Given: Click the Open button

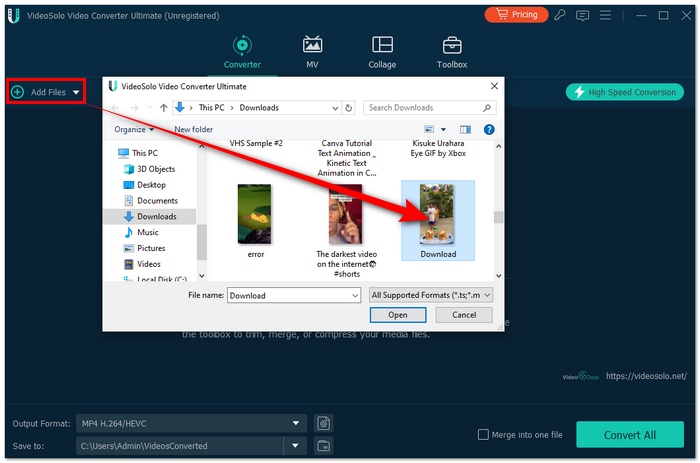Looking at the screenshot, I should (x=398, y=315).
